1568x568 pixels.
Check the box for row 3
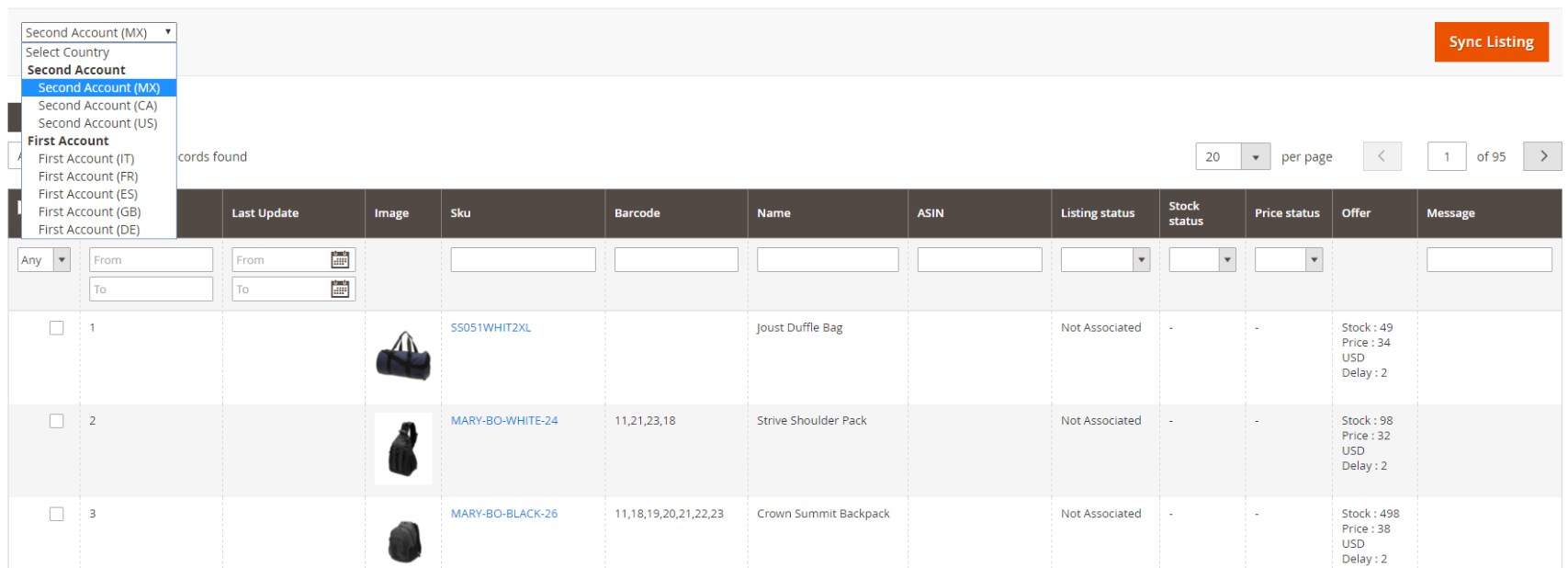[57, 514]
